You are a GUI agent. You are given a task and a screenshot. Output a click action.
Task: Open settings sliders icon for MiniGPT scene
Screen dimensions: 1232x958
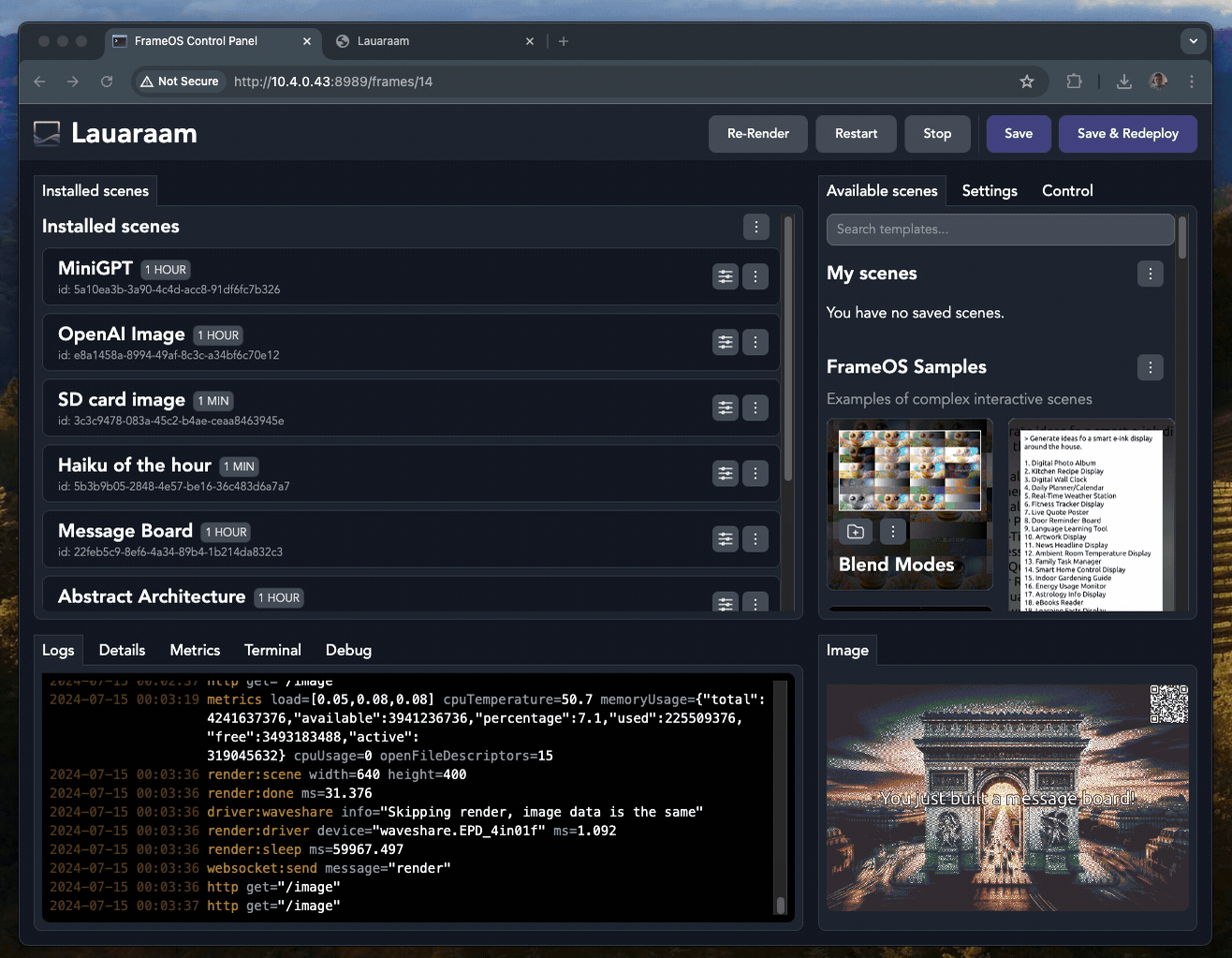pos(725,276)
